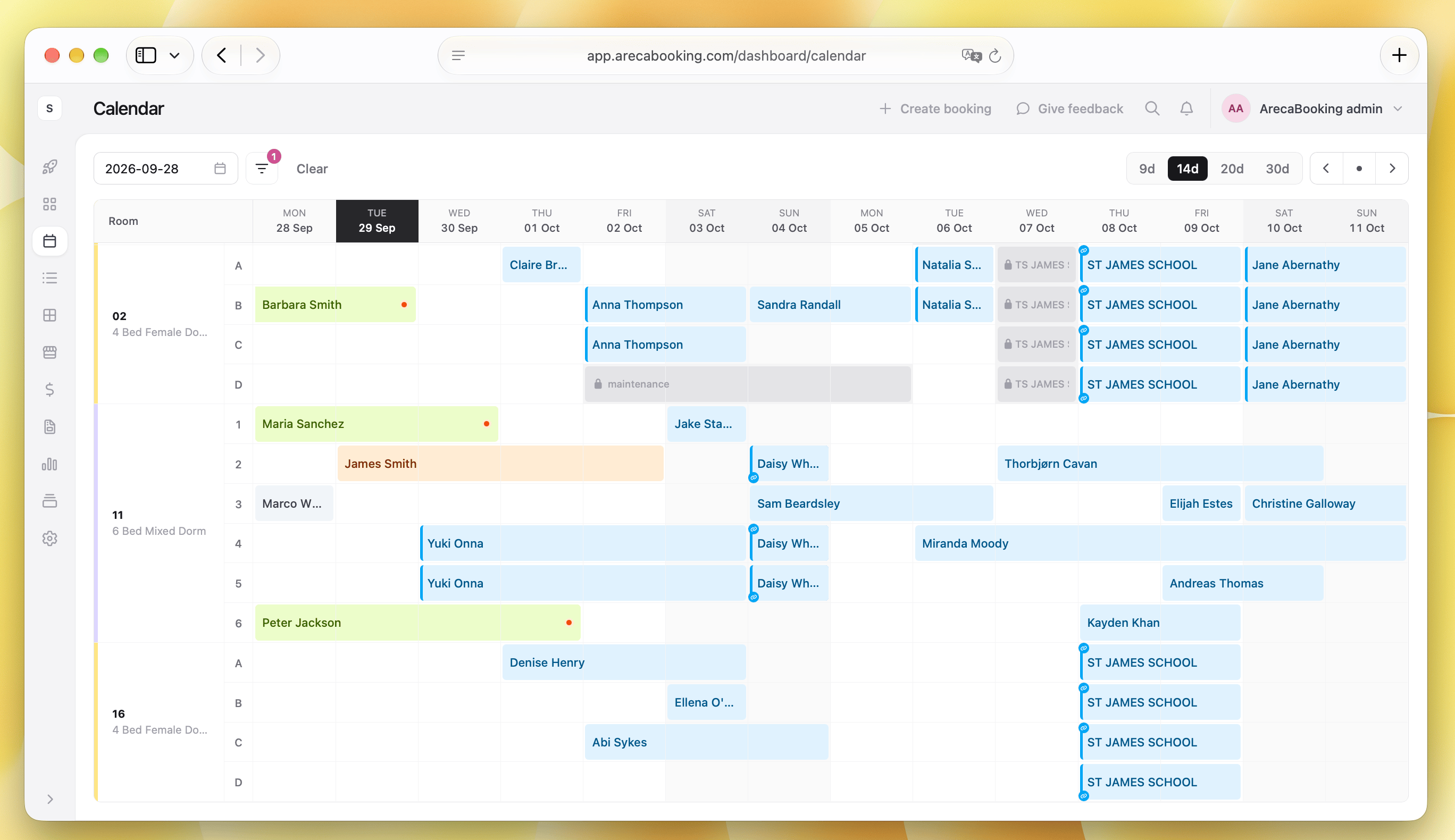
Task: Click the browser address bar
Action: [726, 56]
